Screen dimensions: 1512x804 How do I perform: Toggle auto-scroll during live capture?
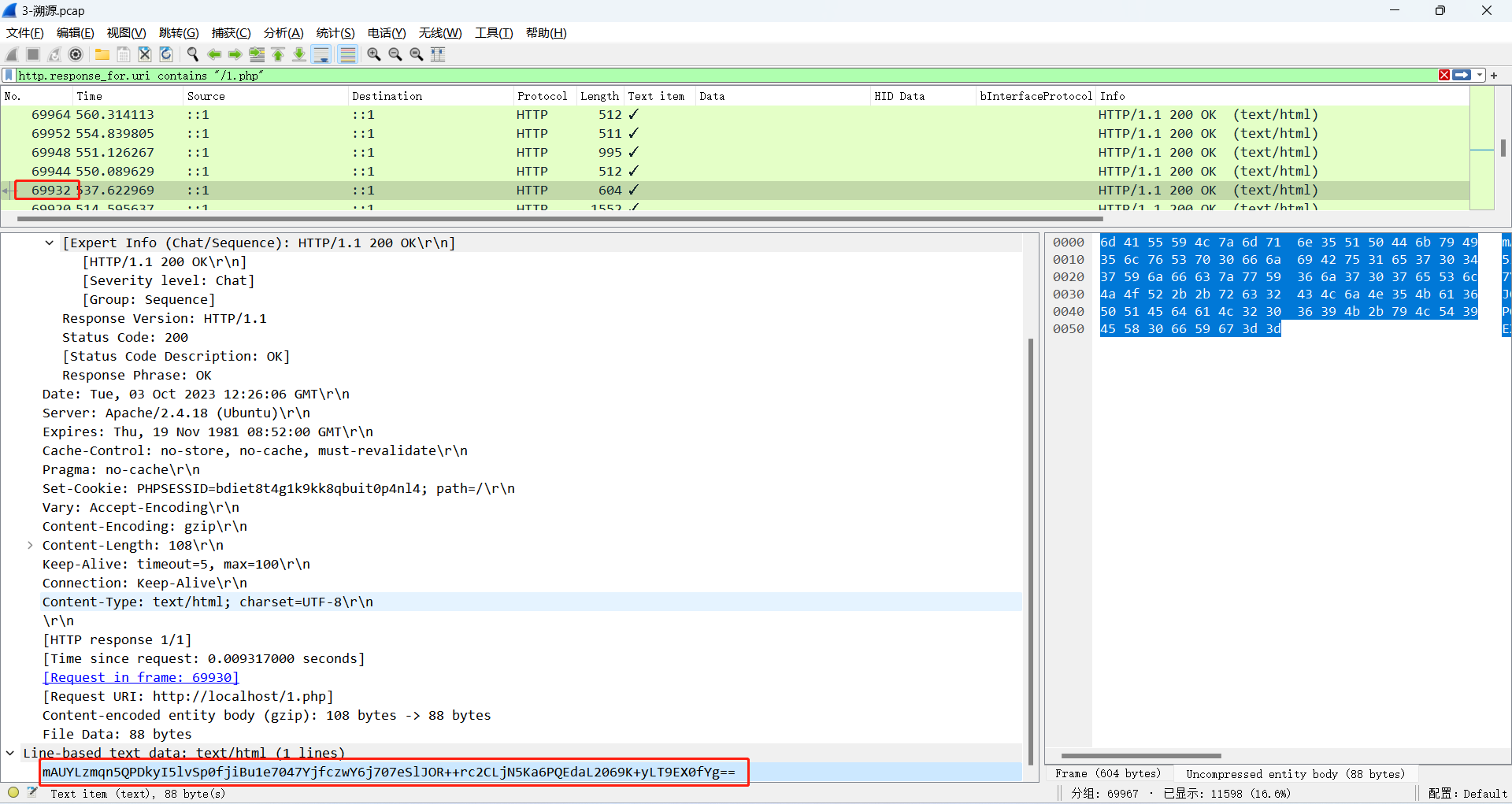tap(321, 54)
